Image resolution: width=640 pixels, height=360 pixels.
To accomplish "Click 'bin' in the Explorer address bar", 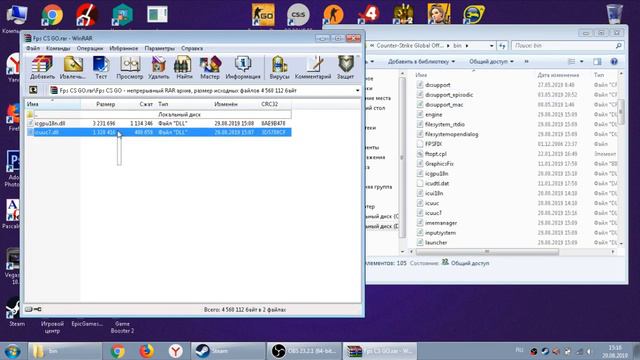I will tap(457, 46).
